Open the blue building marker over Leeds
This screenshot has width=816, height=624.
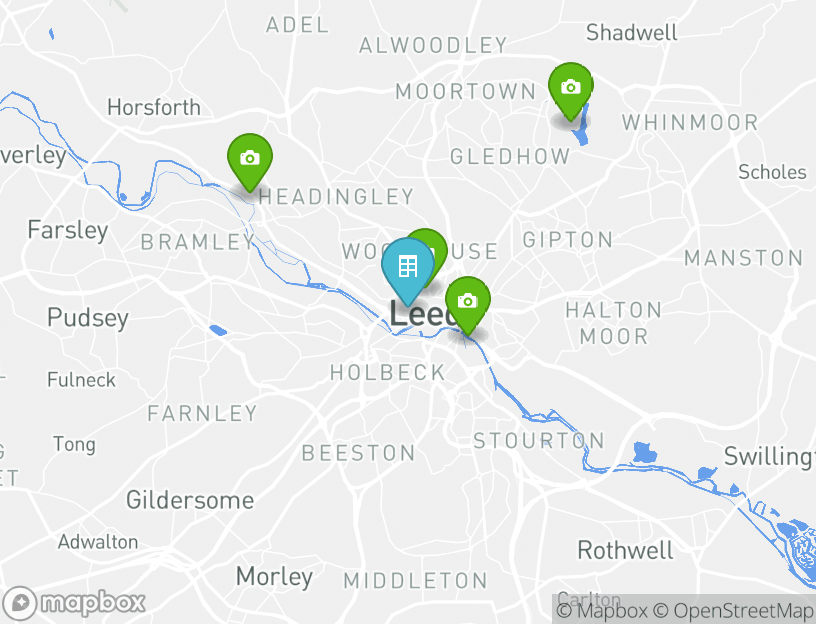coord(408,267)
